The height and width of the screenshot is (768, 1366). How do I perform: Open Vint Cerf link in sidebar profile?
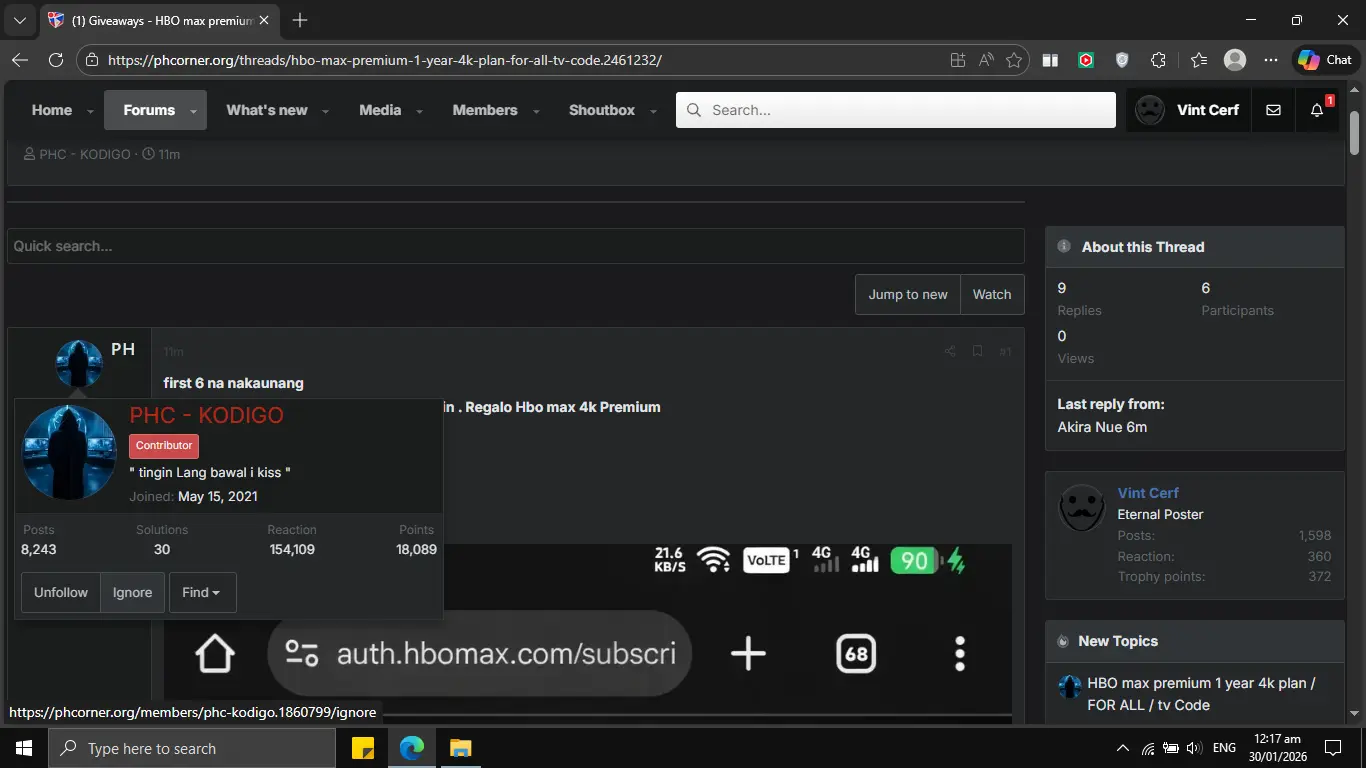(1148, 493)
